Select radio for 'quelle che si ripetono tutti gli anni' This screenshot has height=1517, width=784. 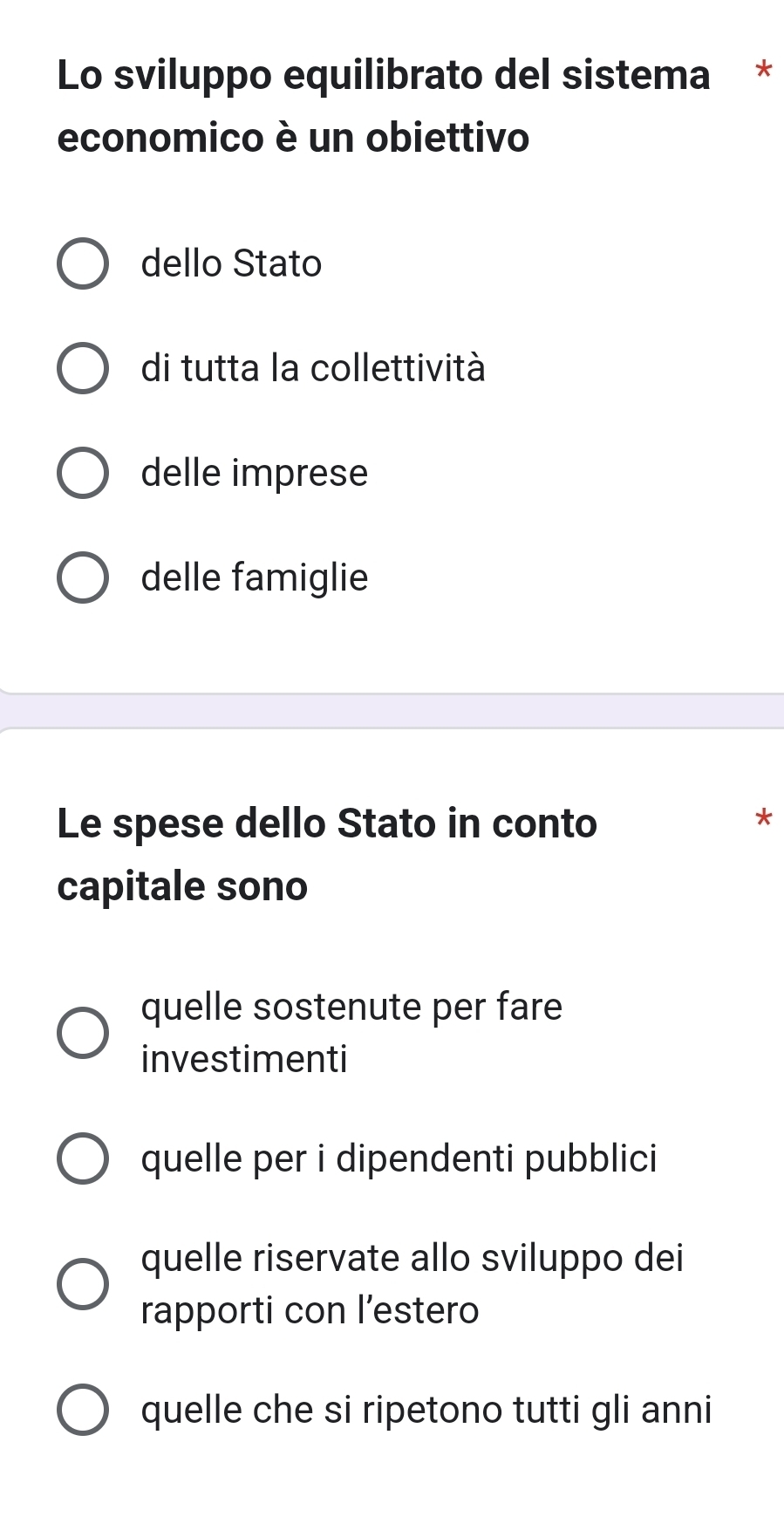click(83, 1410)
